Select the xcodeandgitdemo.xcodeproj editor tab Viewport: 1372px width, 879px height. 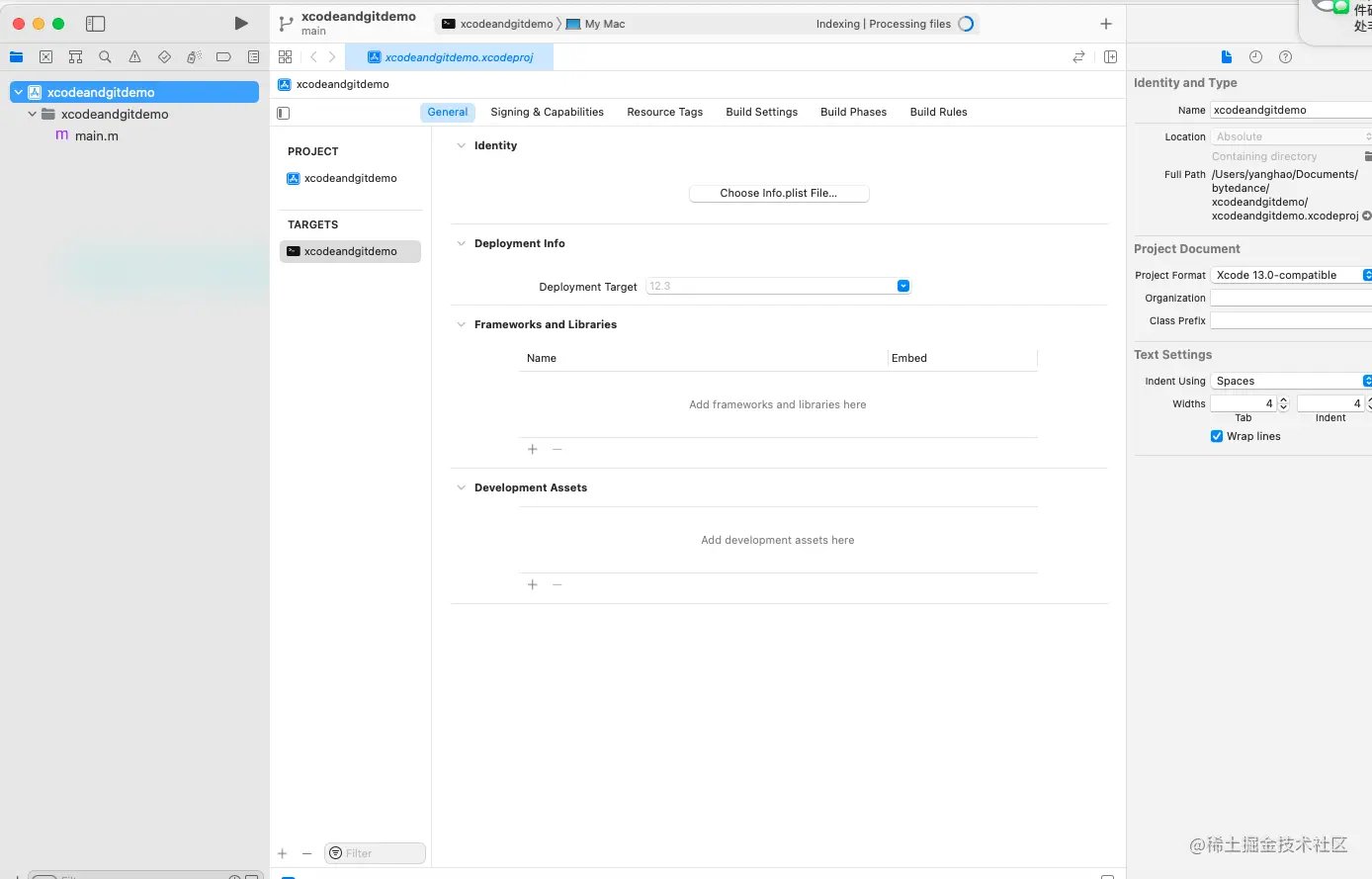(450, 57)
